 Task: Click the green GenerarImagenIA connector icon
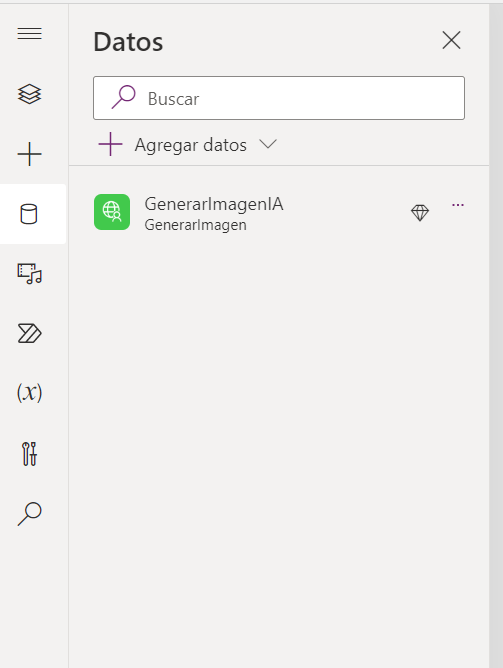coord(112,212)
